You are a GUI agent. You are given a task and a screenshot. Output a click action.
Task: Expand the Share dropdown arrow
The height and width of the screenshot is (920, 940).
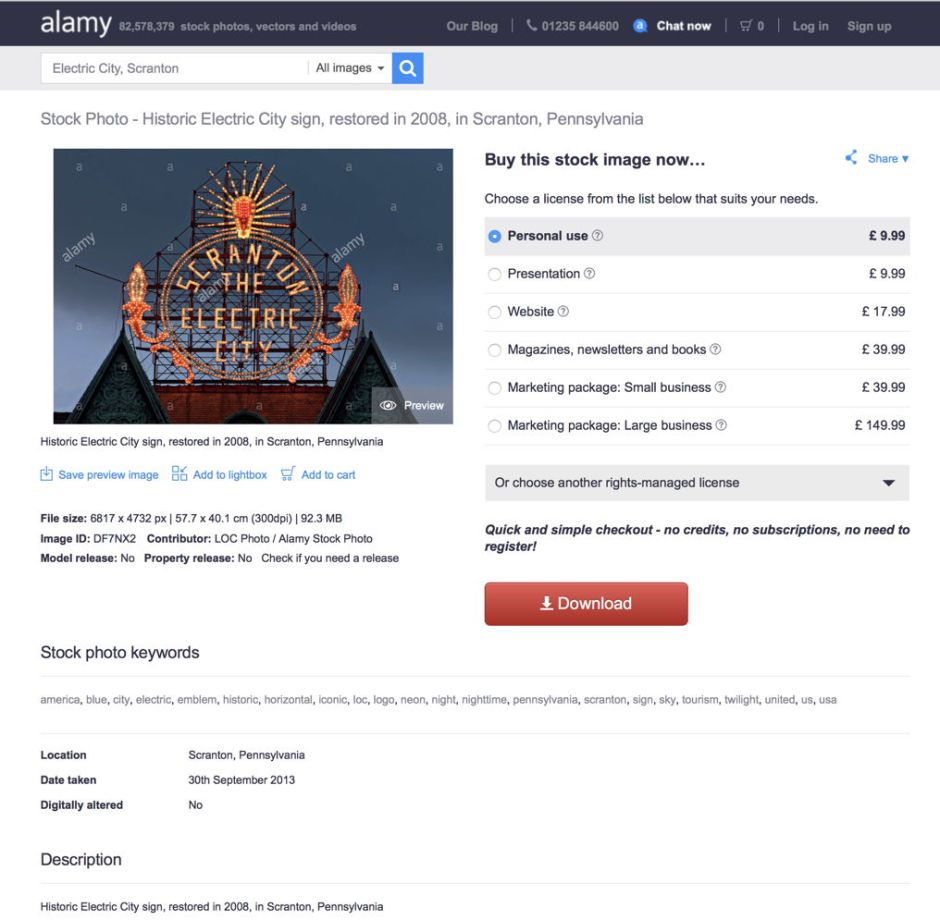905,159
